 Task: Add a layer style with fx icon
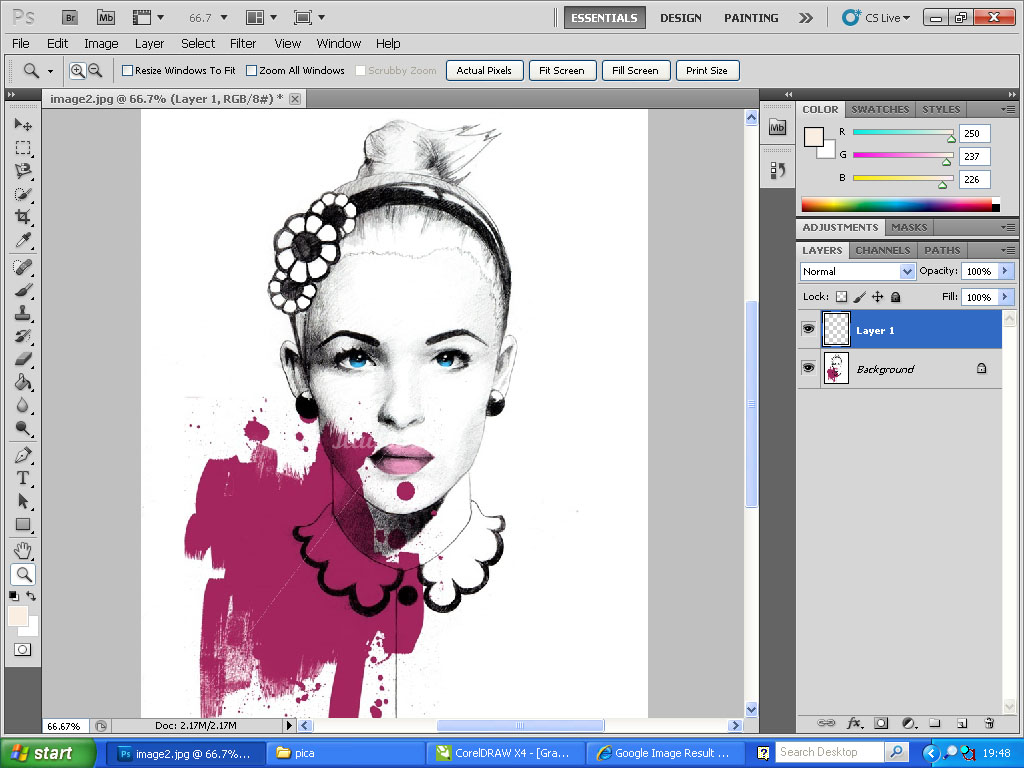coord(854,723)
